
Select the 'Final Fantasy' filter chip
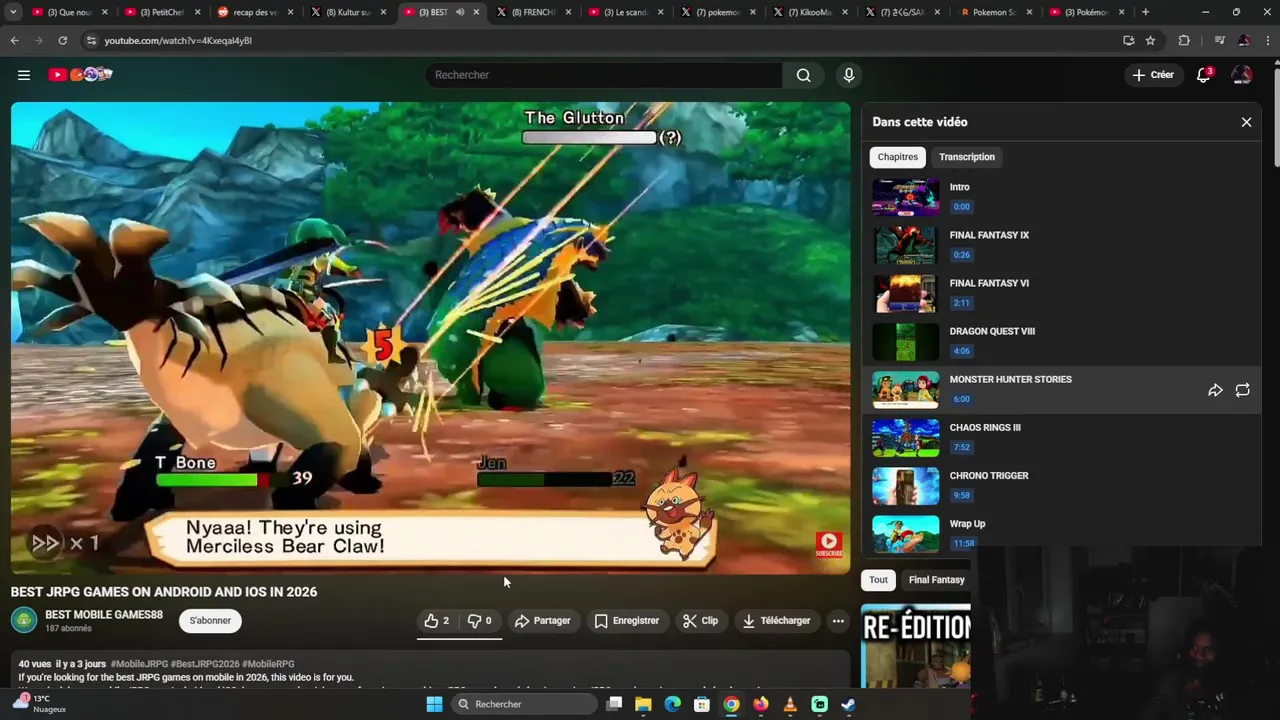click(936, 580)
